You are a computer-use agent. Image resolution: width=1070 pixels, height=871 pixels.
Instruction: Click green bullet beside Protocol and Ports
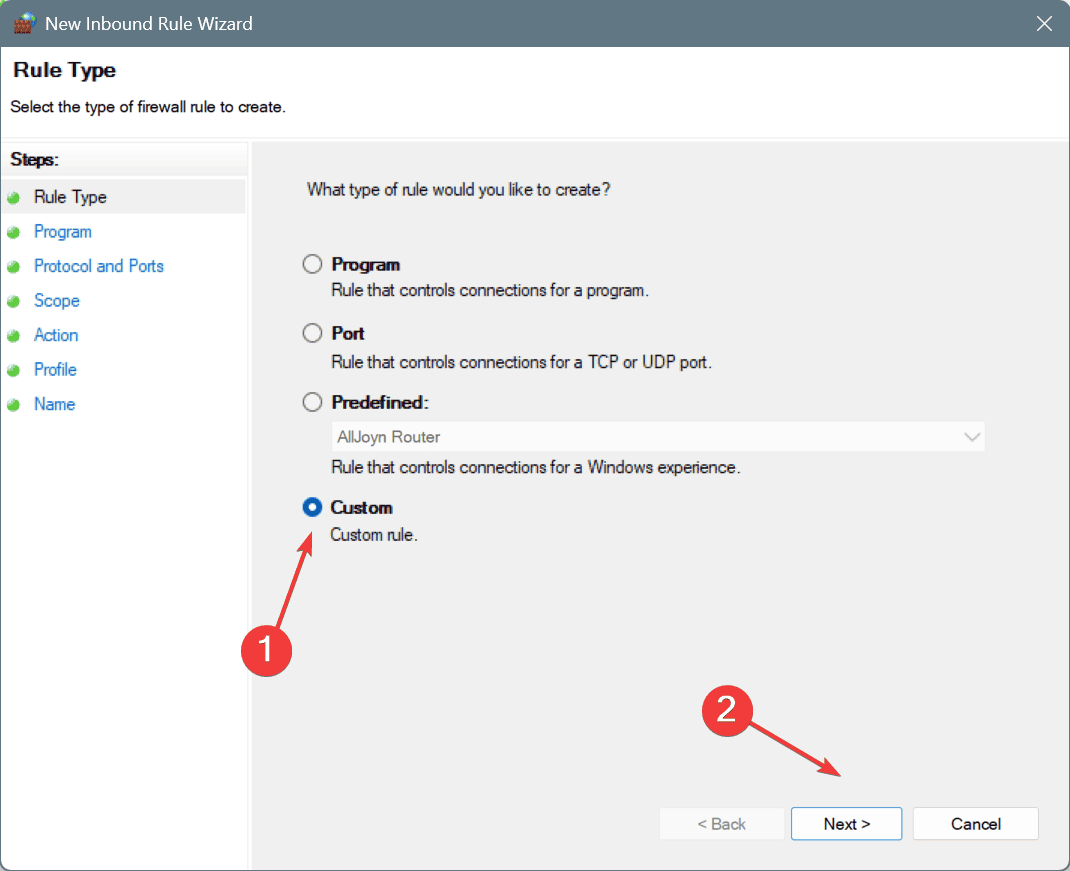(x=14, y=267)
